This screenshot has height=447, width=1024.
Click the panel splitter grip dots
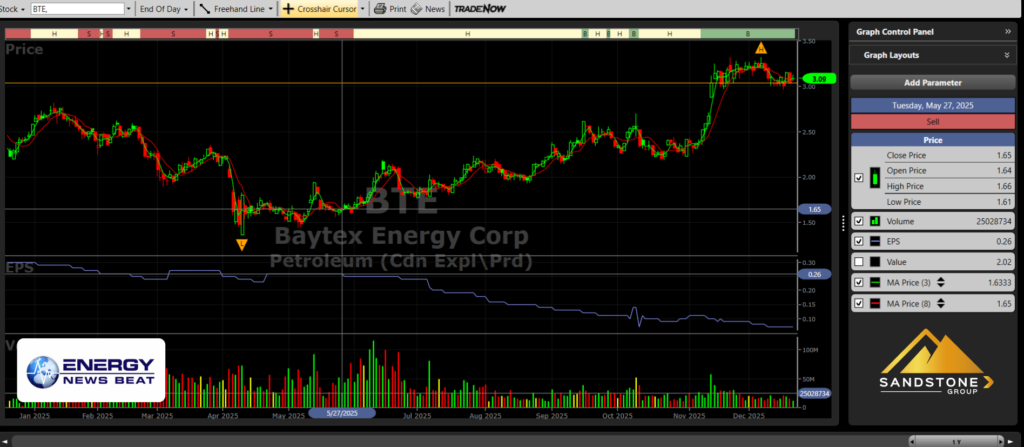[843, 222]
